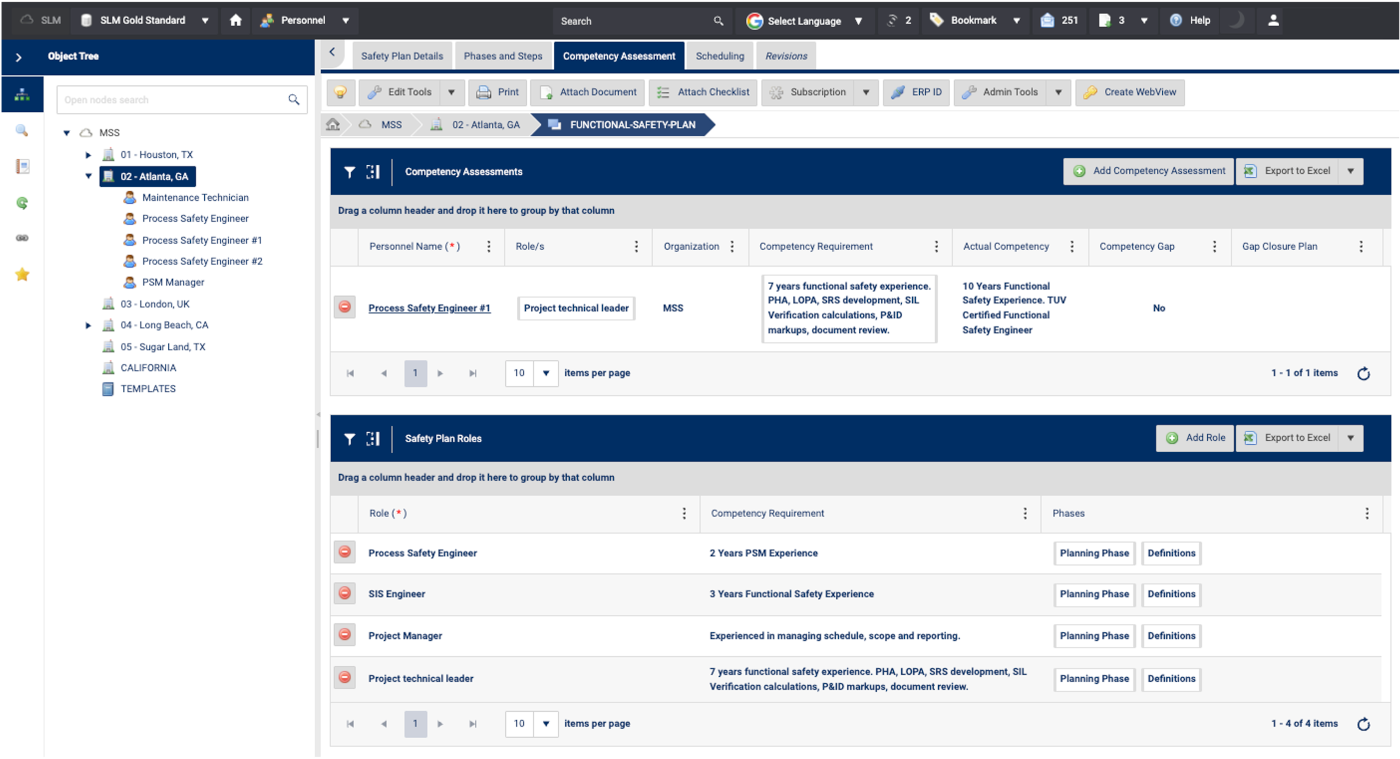Image resolution: width=1400 pixels, height=759 pixels.
Task: Click the Open nodes search field
Action: [x=170, y=100]
